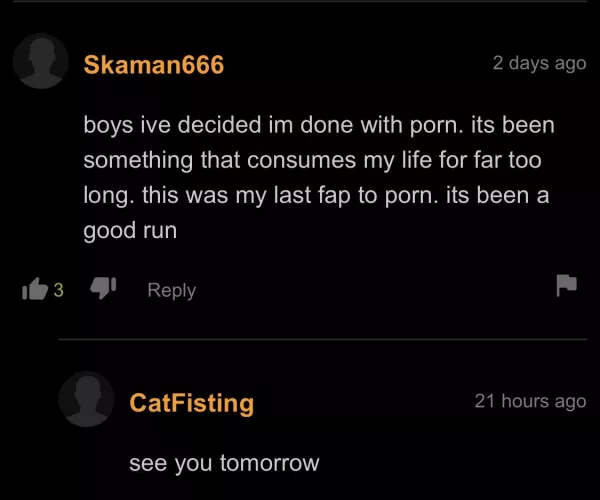
Task: Visit the CatFisting username link
Action: pyautogui.click(x=192, y=403)
